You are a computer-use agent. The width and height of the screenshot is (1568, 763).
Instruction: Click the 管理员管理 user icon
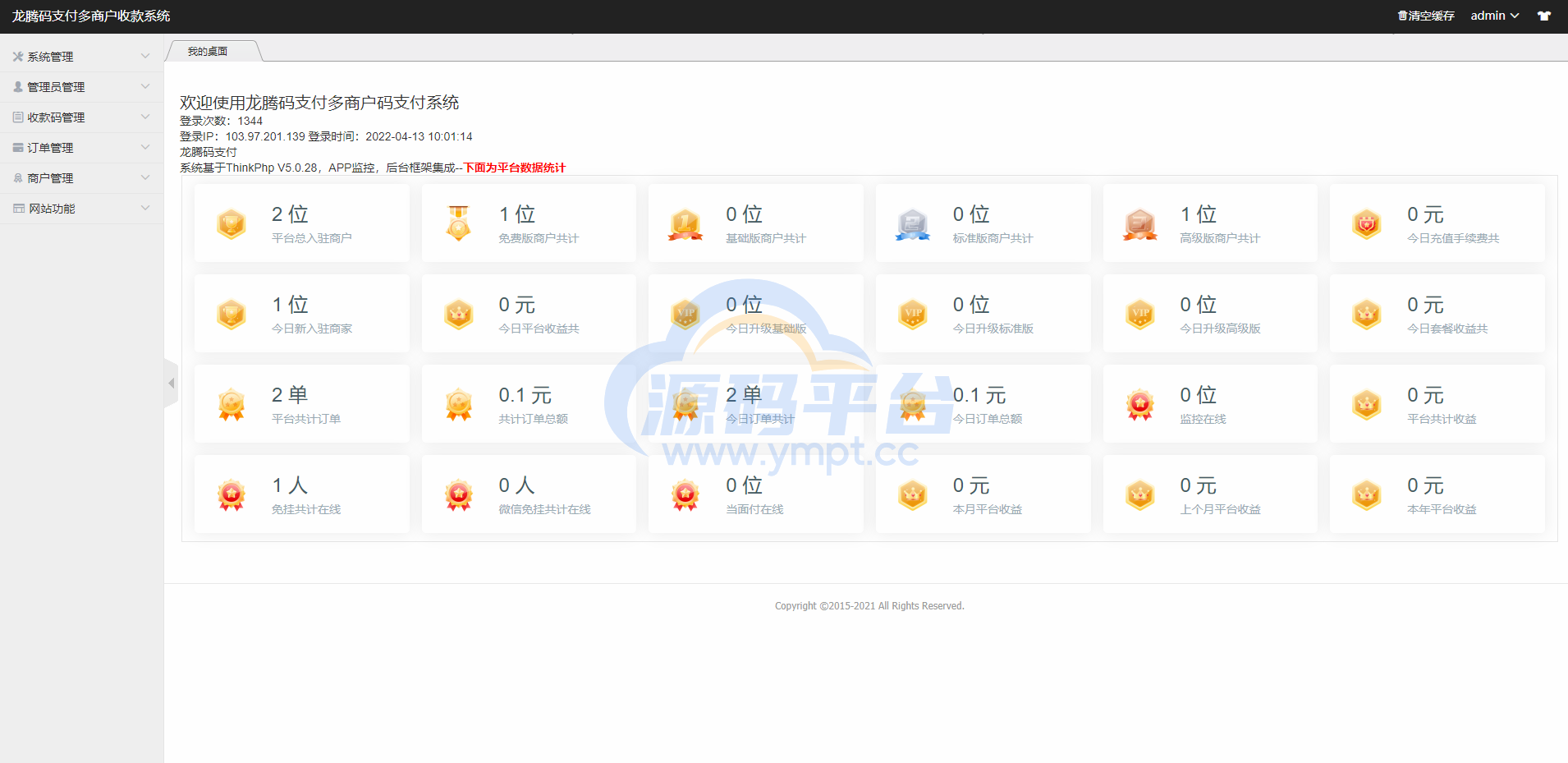[18, 87]
